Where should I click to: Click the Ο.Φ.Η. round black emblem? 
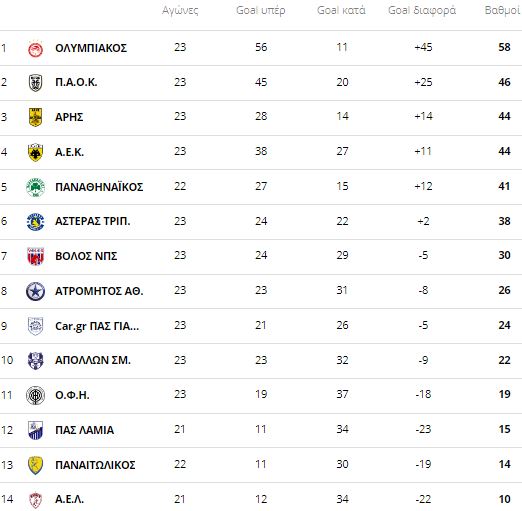coord(35,395)
